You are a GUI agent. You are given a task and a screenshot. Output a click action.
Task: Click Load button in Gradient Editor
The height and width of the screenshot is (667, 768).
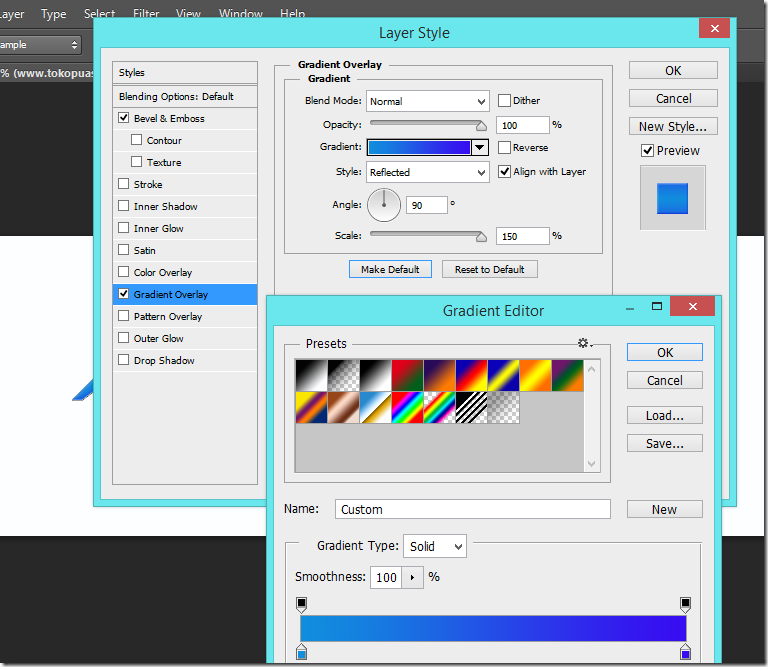665,415
